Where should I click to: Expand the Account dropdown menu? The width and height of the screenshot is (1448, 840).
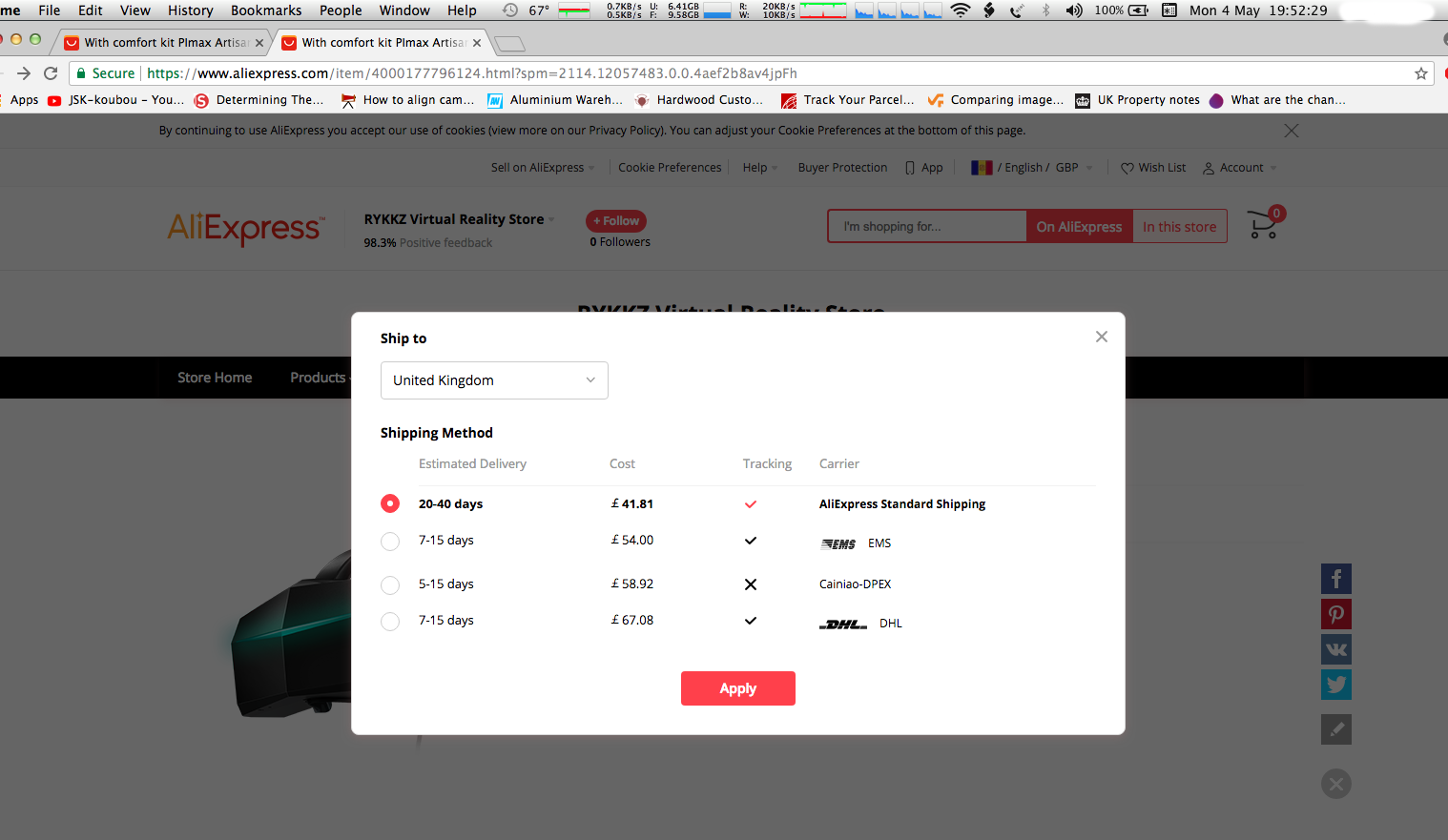(1240, 168)
